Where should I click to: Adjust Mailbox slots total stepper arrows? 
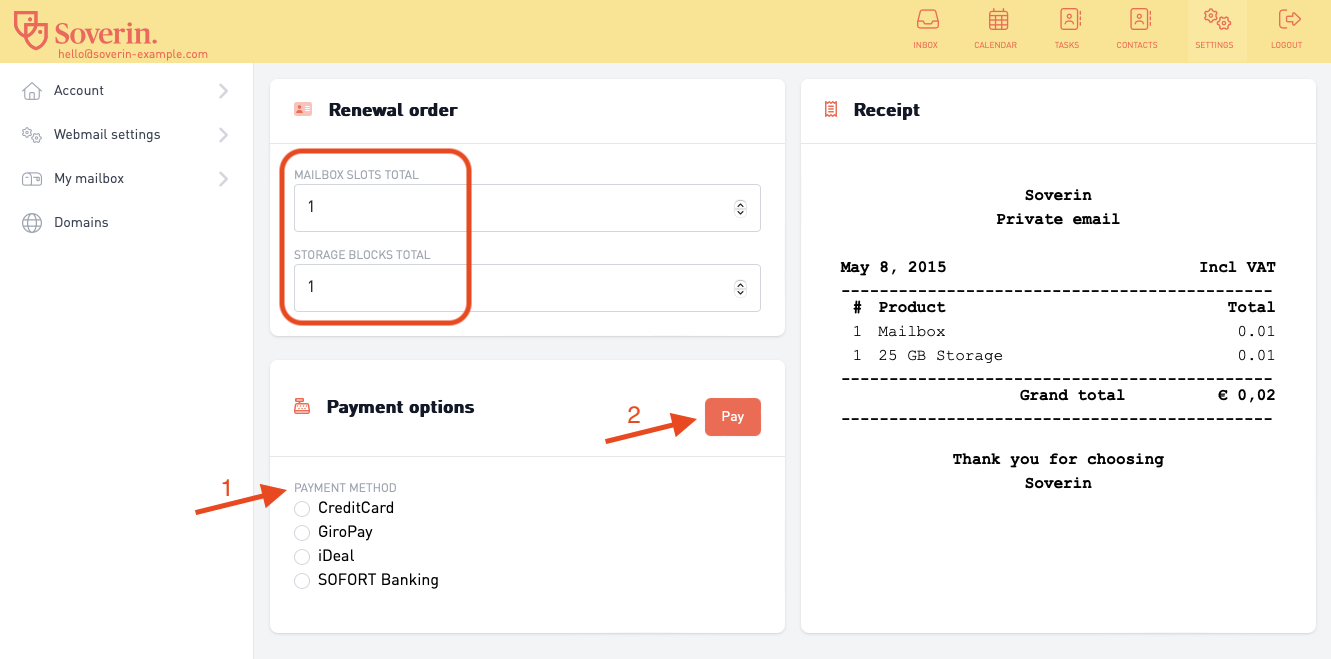(x=740, y=208)
